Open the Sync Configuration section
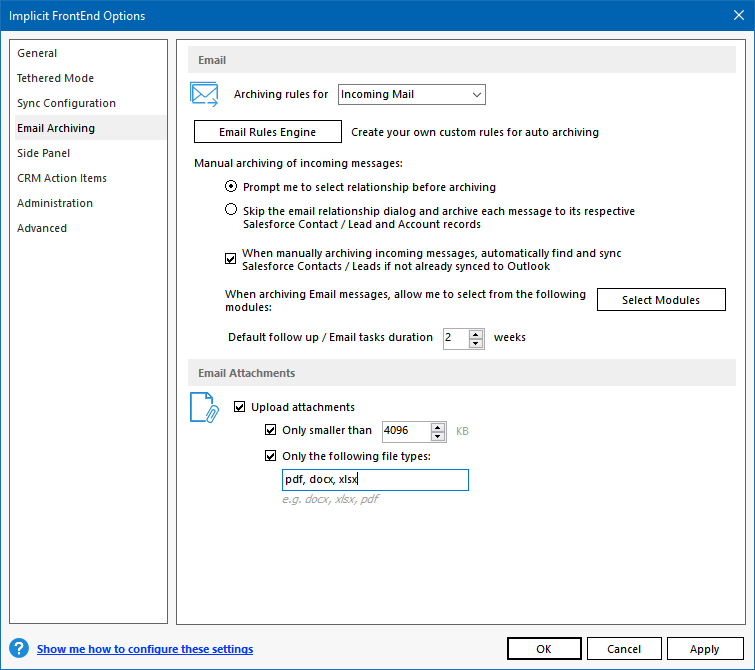 pyautogui.click(x=66, y=103)
